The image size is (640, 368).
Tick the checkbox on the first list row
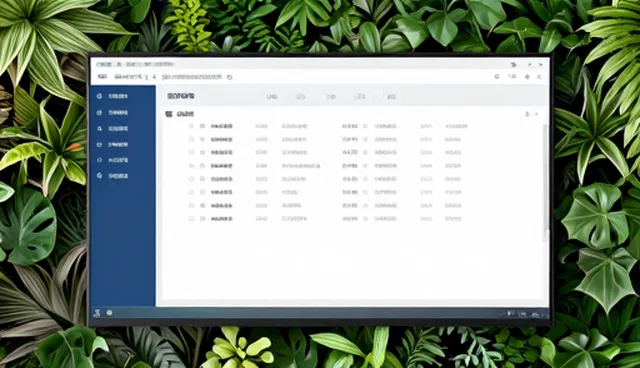[x=191, y=126]
